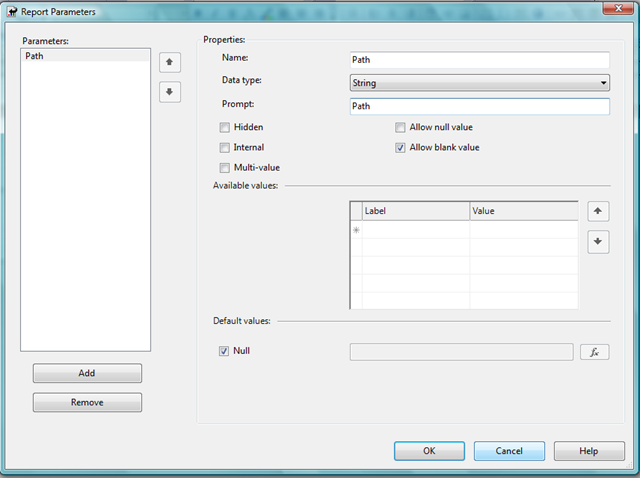Open expression editor fx button for default value
The width and height of the screenshot is (640, 478).
595,352
